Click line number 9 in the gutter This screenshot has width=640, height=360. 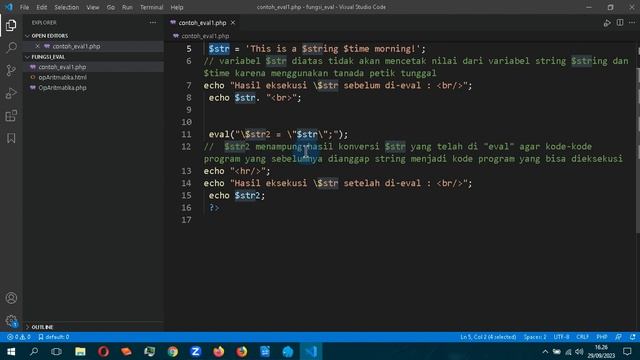[x=188, y=110]
